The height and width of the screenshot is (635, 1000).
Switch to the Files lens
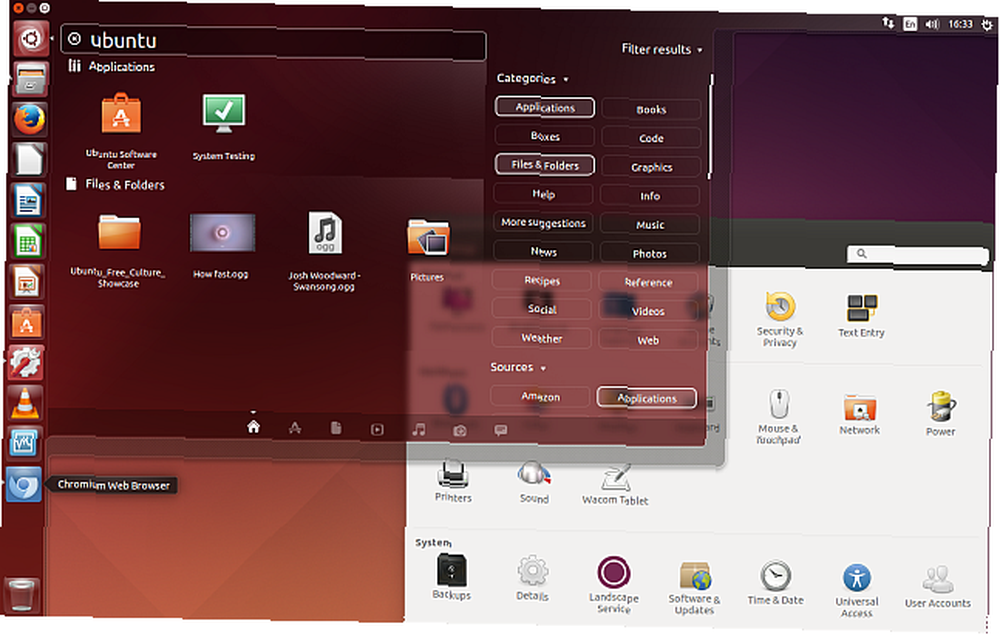tap(336, 428)
